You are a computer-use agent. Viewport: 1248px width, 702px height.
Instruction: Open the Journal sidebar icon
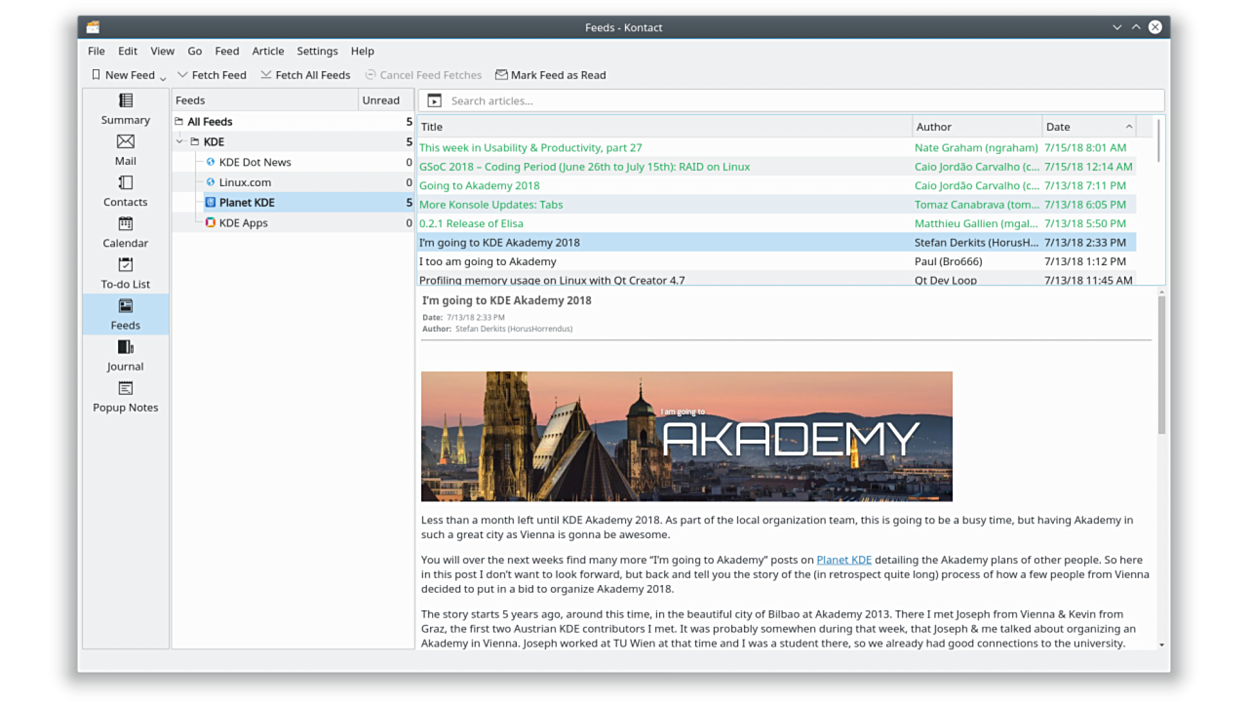(125, 355)
